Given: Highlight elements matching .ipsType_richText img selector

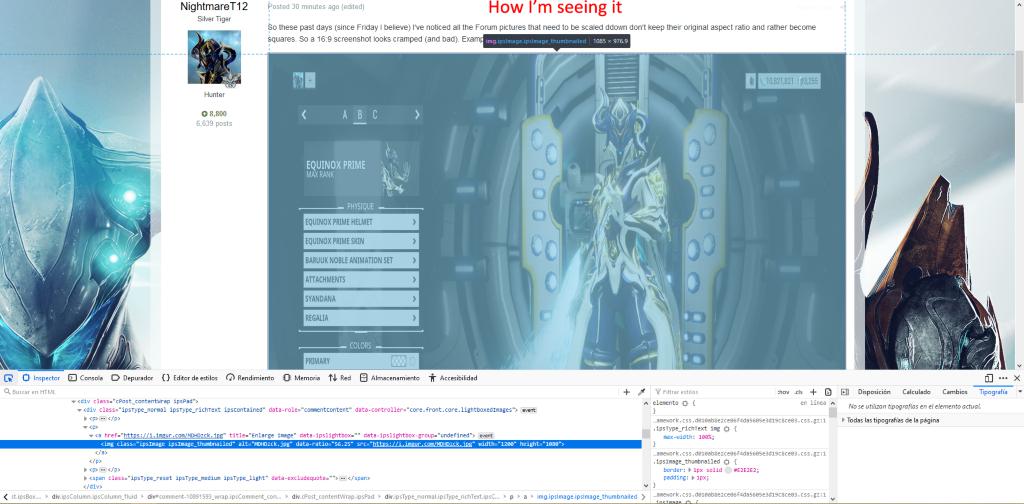Looking at the screenshot, I should 726,428.
